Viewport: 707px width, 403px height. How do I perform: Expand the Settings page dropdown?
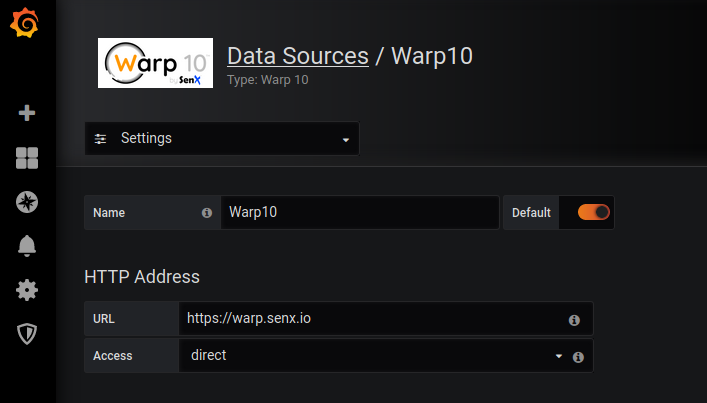222,138
